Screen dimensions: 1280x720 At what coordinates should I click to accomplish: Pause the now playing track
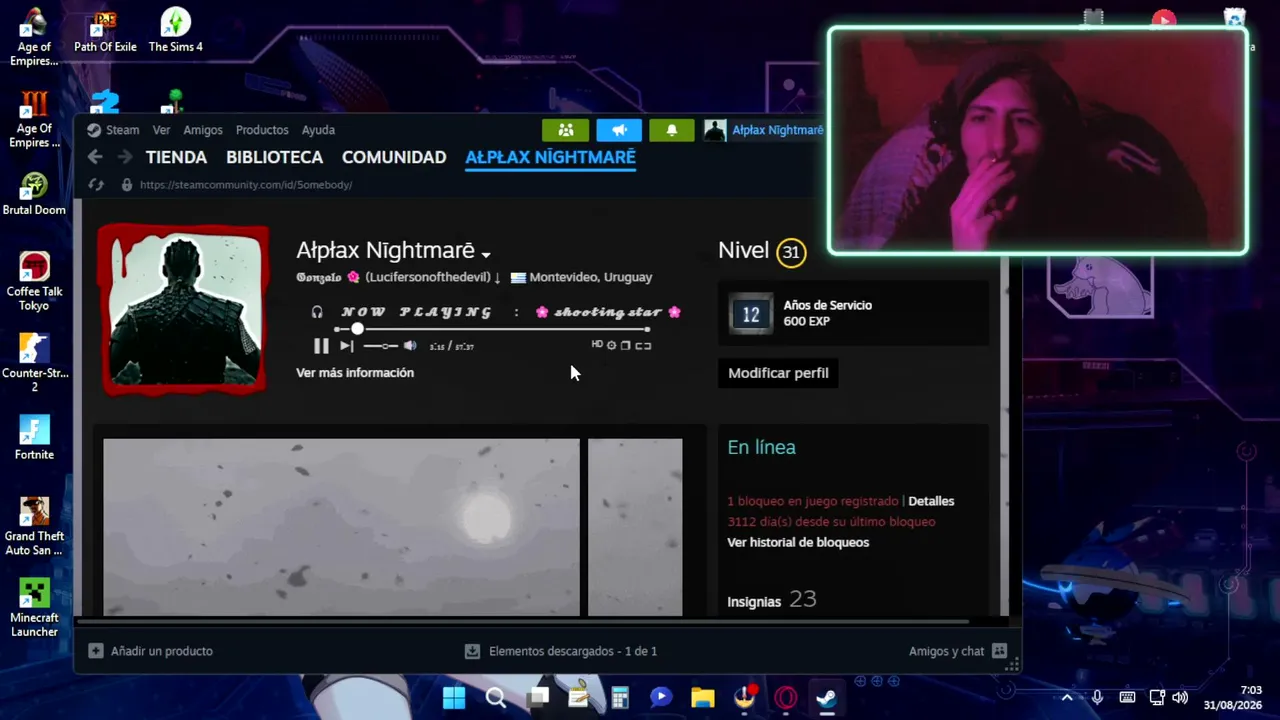point(321,346)
